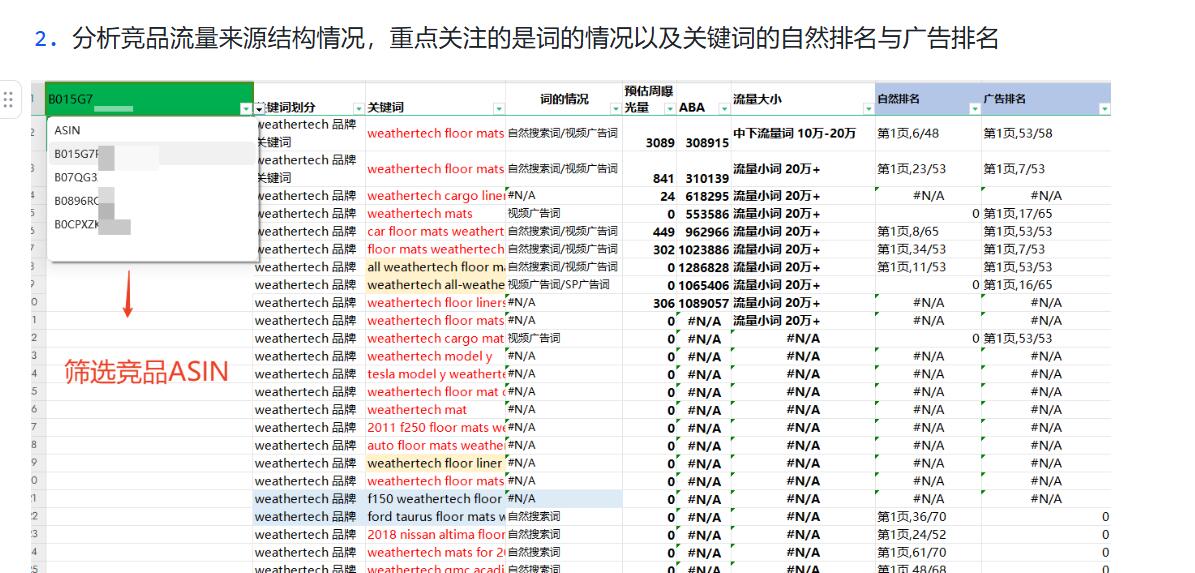Select keyword cell all weathertech floor
Viewport: 1195px width, 573px height.
pyautogui.click(x=436, y=267)
